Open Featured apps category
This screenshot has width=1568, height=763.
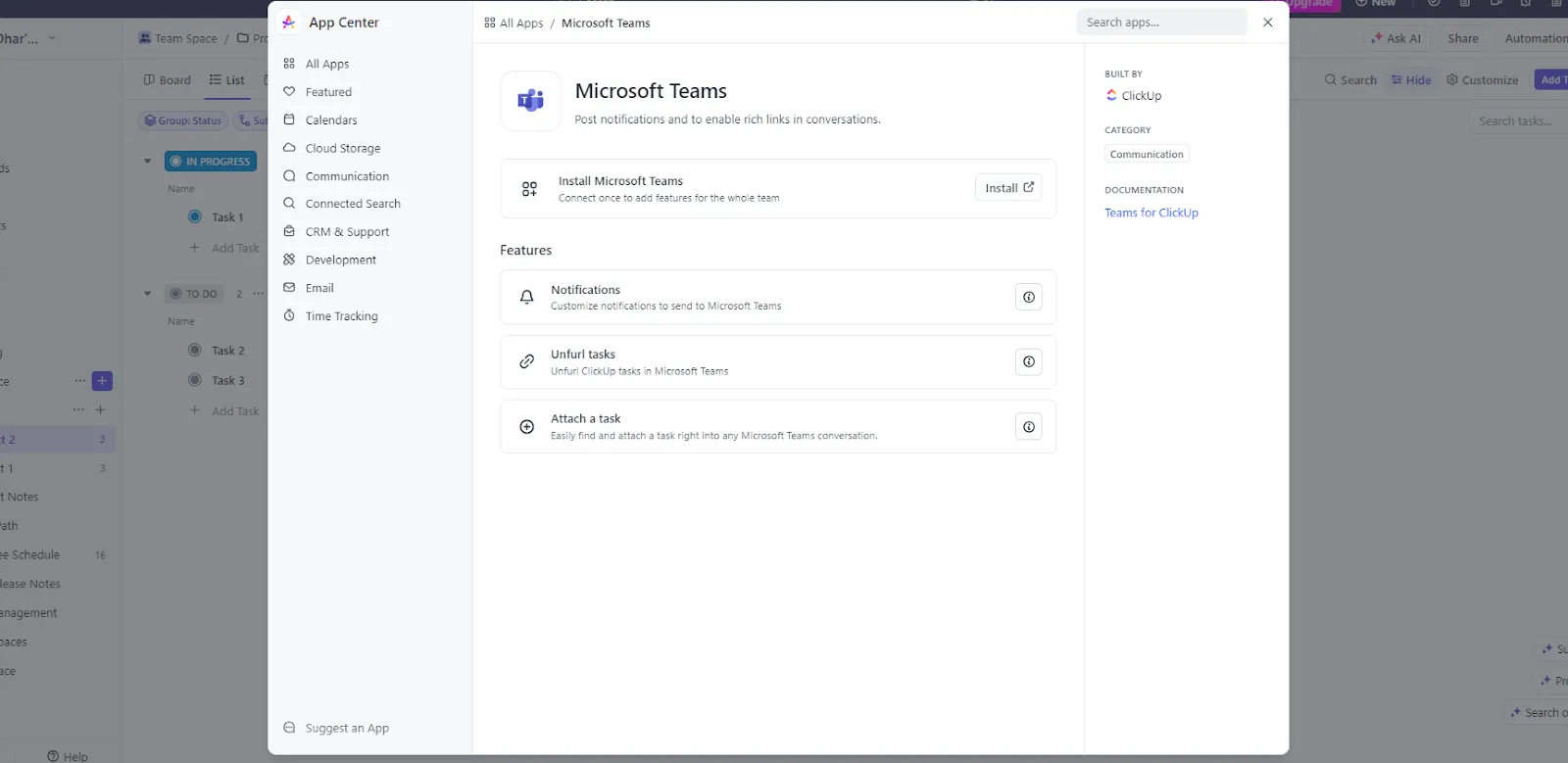coord(328,92)
